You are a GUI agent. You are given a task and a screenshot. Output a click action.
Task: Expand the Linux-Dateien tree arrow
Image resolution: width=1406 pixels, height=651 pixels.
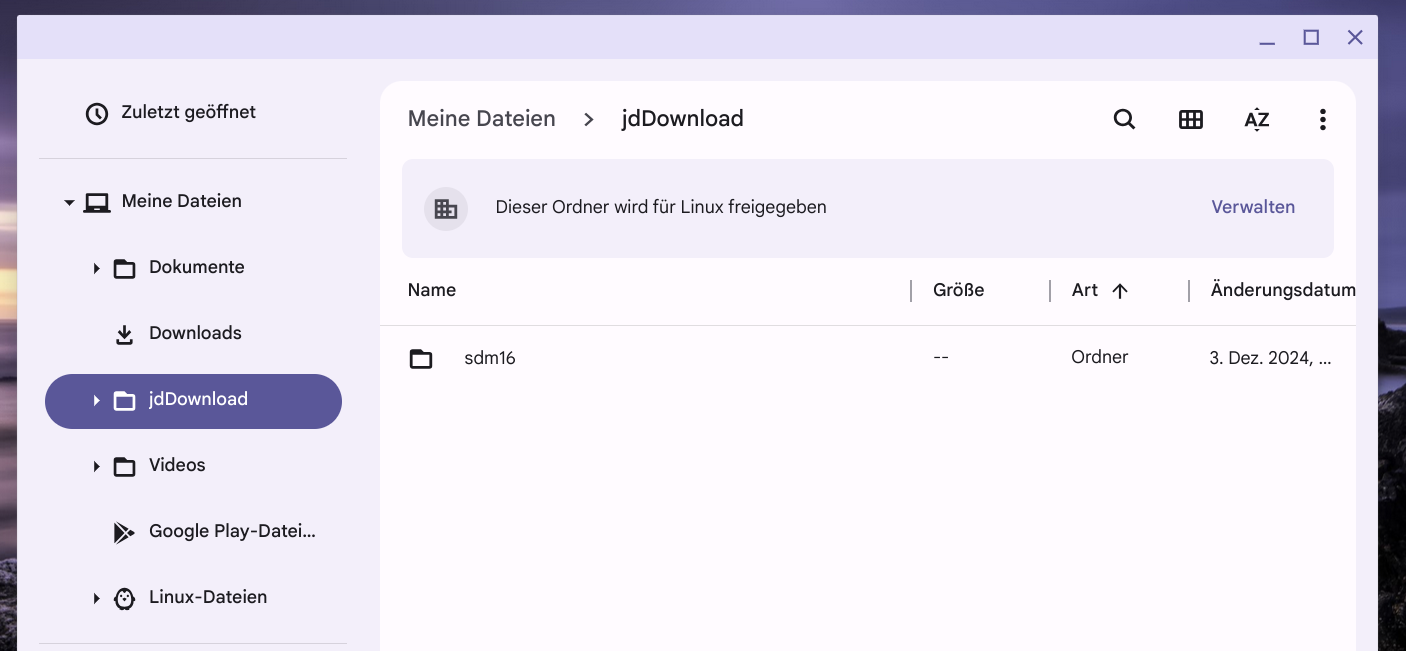point(97,598)
